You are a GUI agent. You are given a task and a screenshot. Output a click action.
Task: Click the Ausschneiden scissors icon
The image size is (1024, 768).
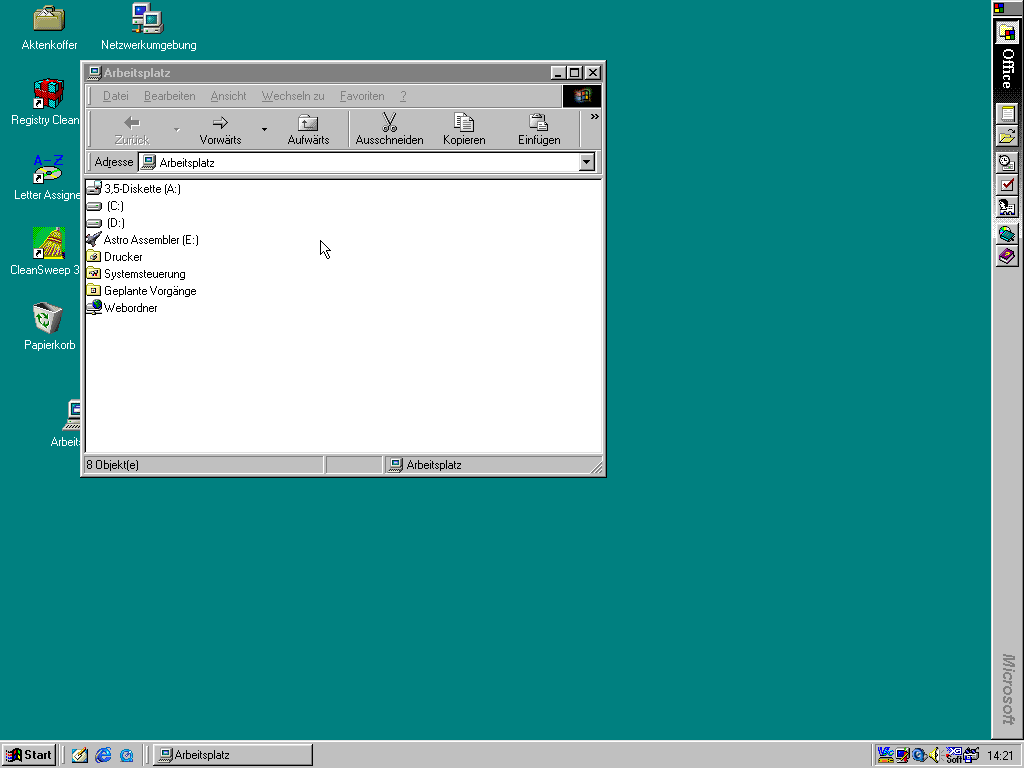click(389, 122)
